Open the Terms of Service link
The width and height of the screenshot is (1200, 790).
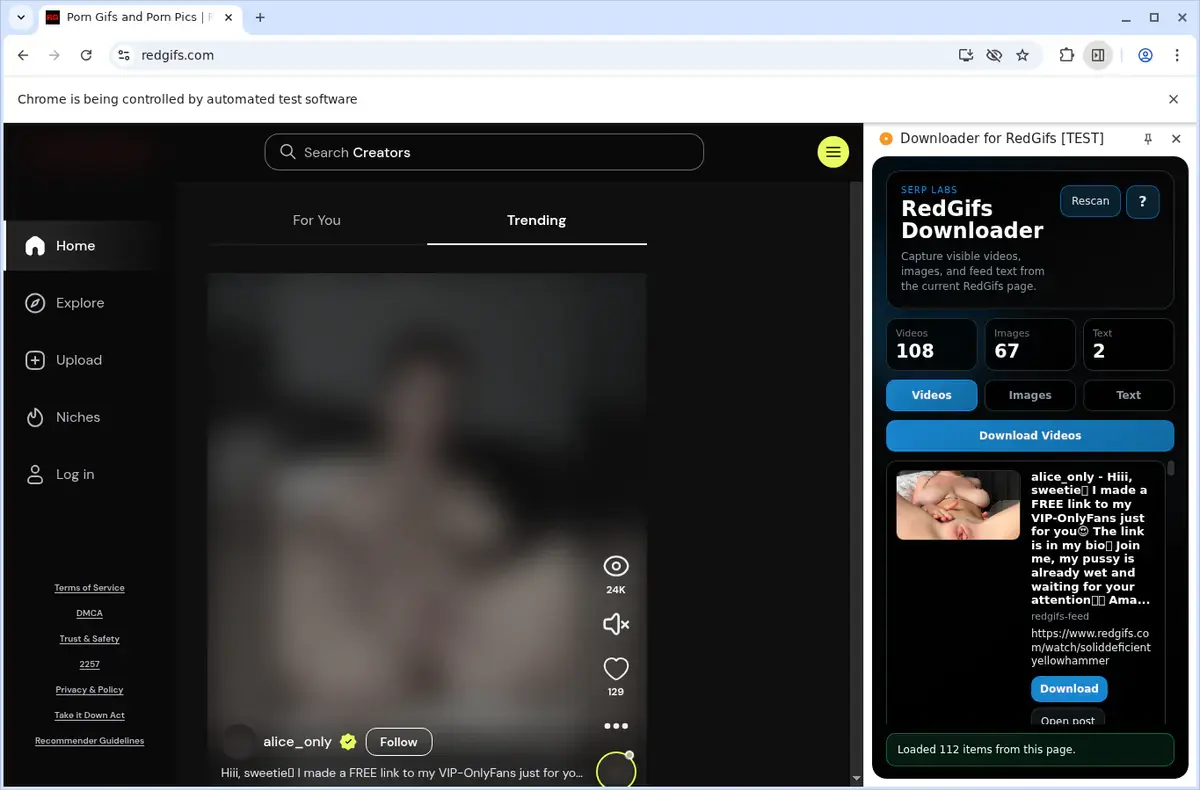pyautogui.click(x=89, y=588)
